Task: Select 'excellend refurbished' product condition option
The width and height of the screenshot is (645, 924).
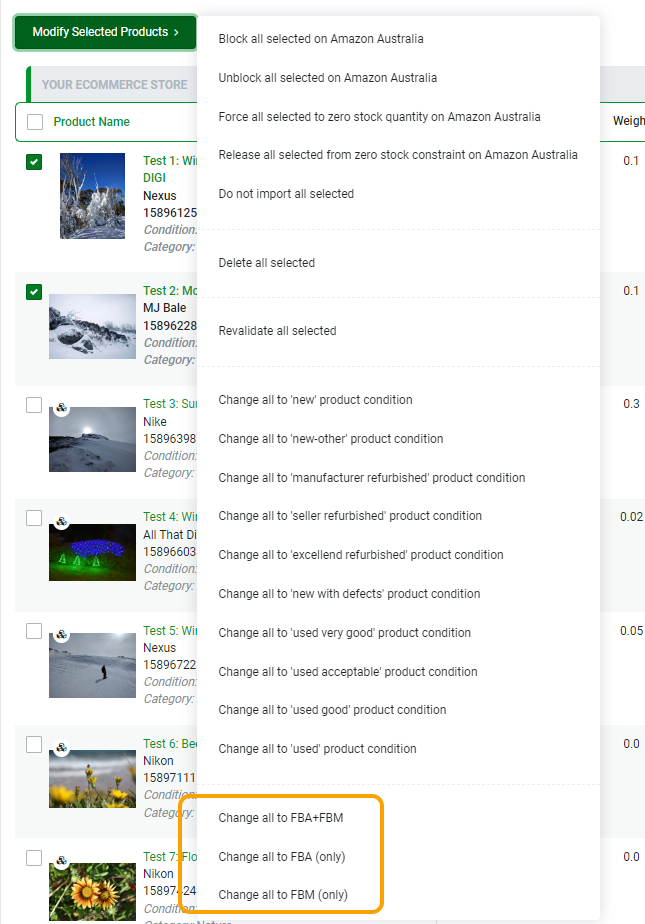Action: coord(361,555)
